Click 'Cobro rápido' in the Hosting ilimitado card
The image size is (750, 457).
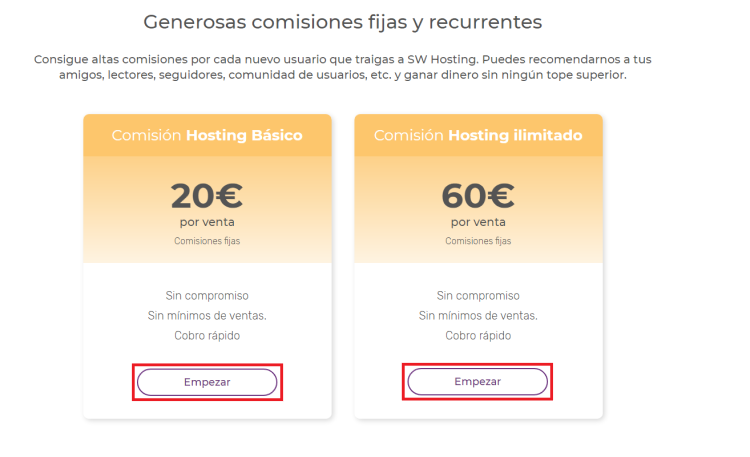tap(478, 336)
